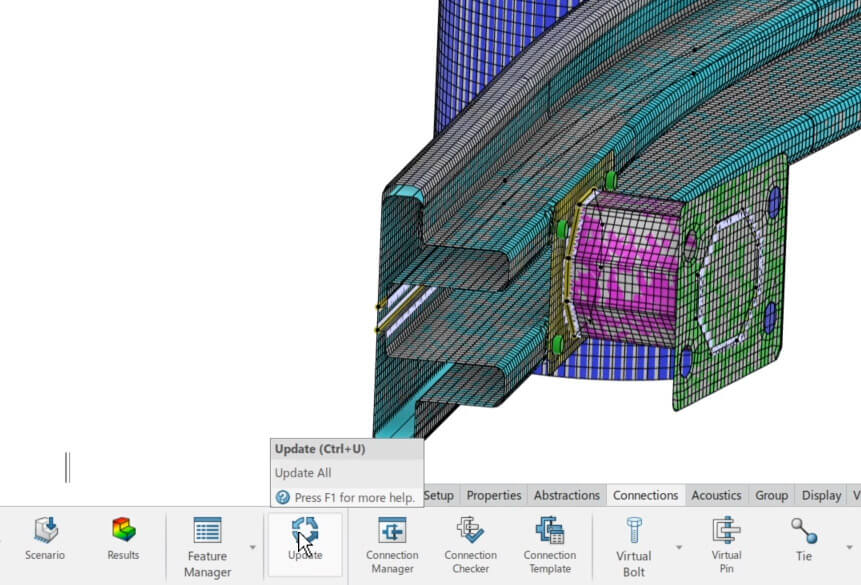Open the Connection Template tool
This screenshot has height=585, width=861.
[550, 545]
